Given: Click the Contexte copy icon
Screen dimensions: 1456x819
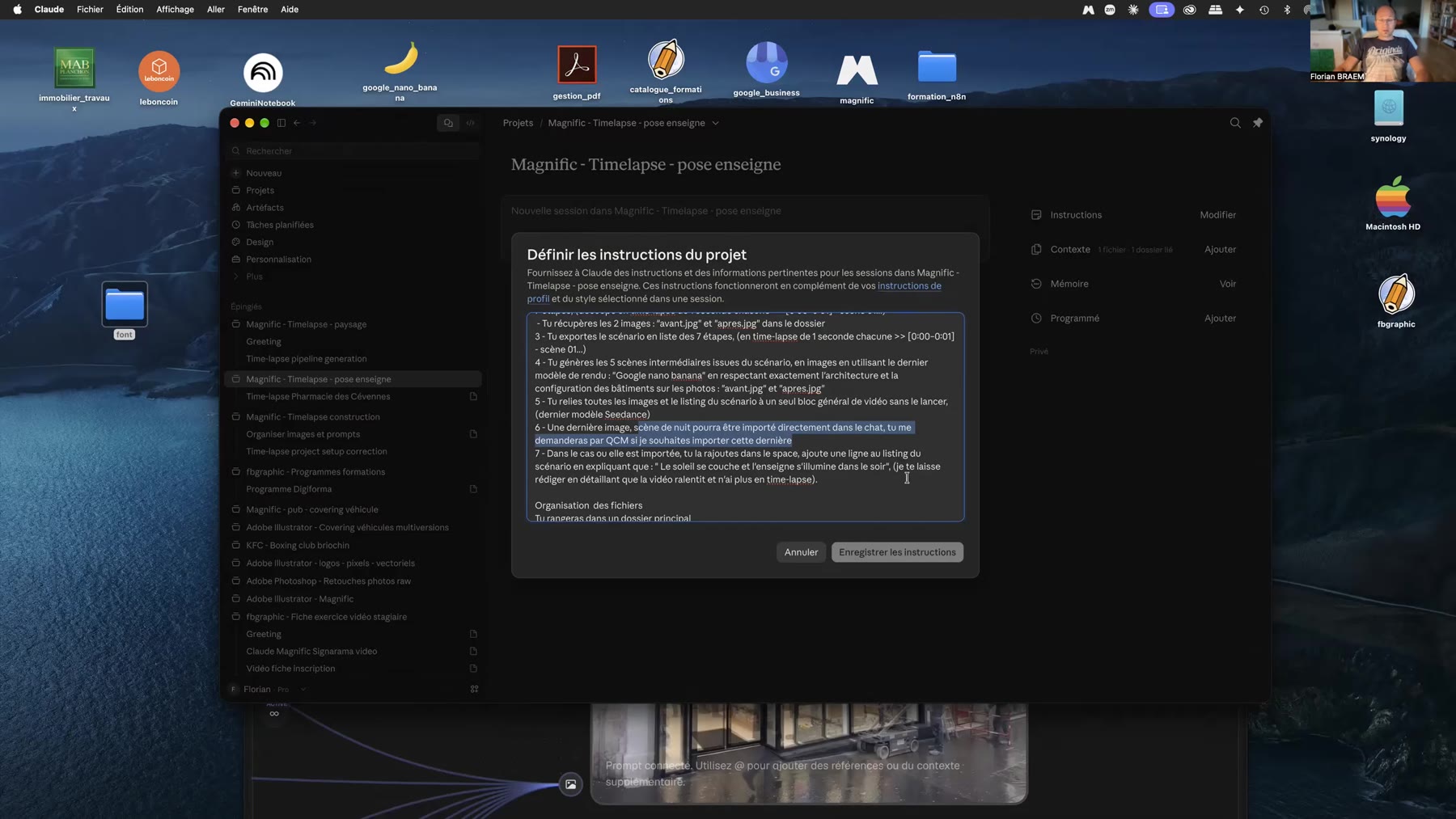Looking at the screenshot, I should 1036,249.
